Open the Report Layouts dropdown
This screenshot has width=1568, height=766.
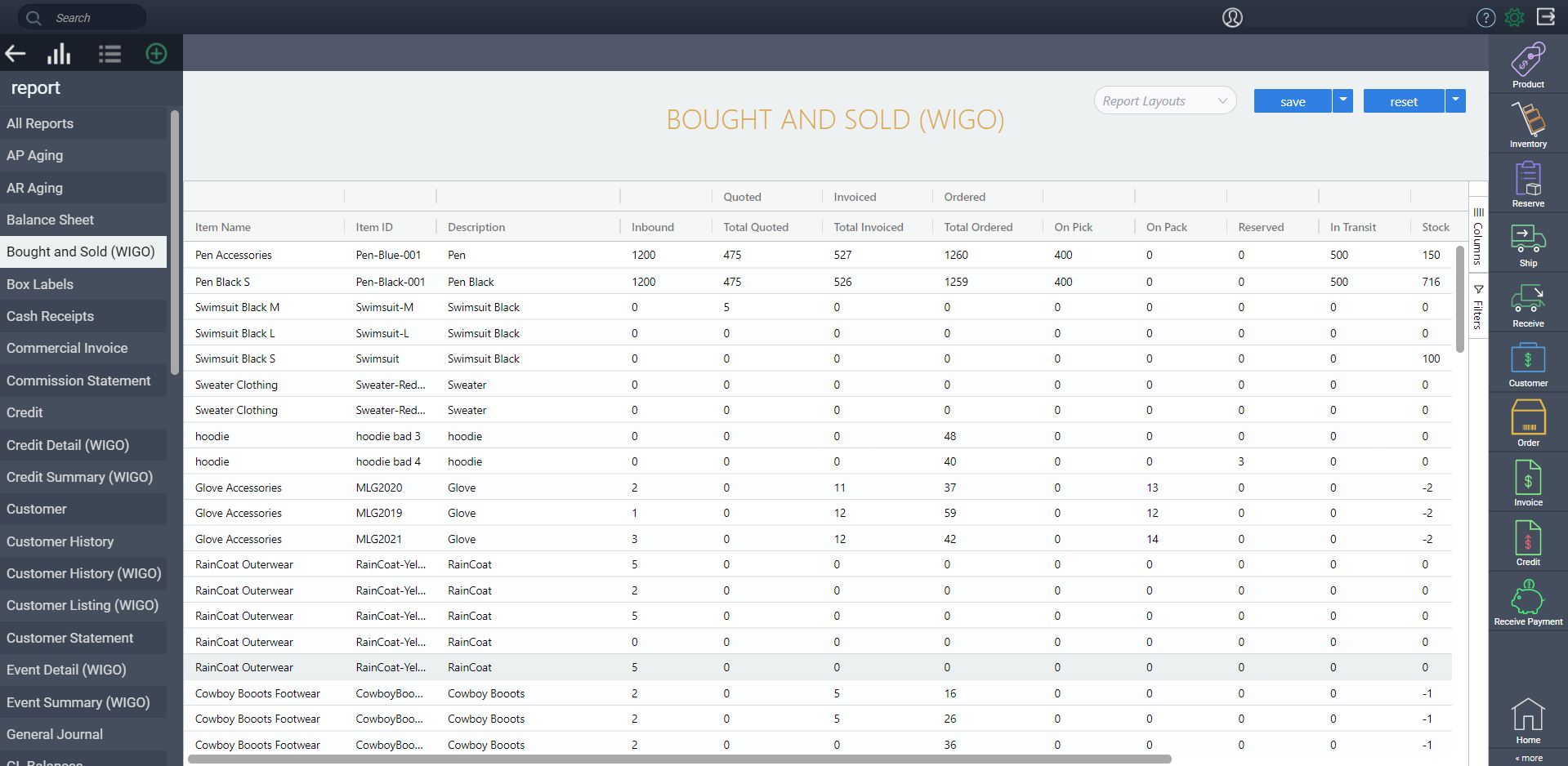(x=1165, y=101)
